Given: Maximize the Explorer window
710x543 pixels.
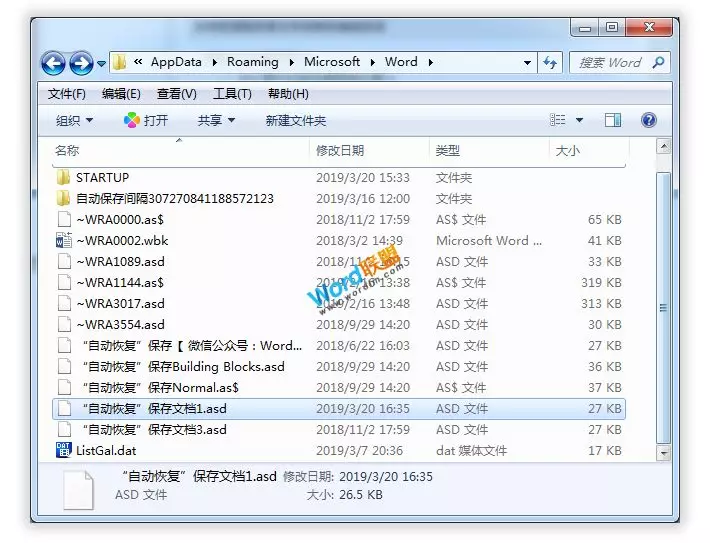Looking at the screenshot, I should (x=612, y=28).
